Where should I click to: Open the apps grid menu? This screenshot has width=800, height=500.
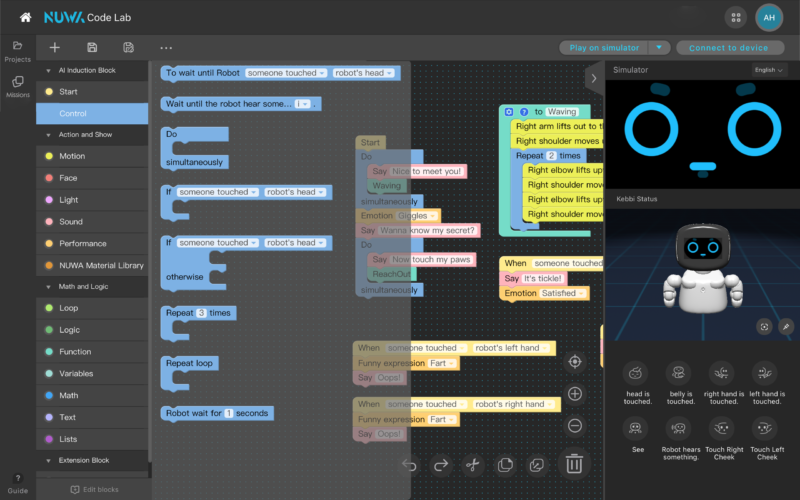(x=736, y=17)
